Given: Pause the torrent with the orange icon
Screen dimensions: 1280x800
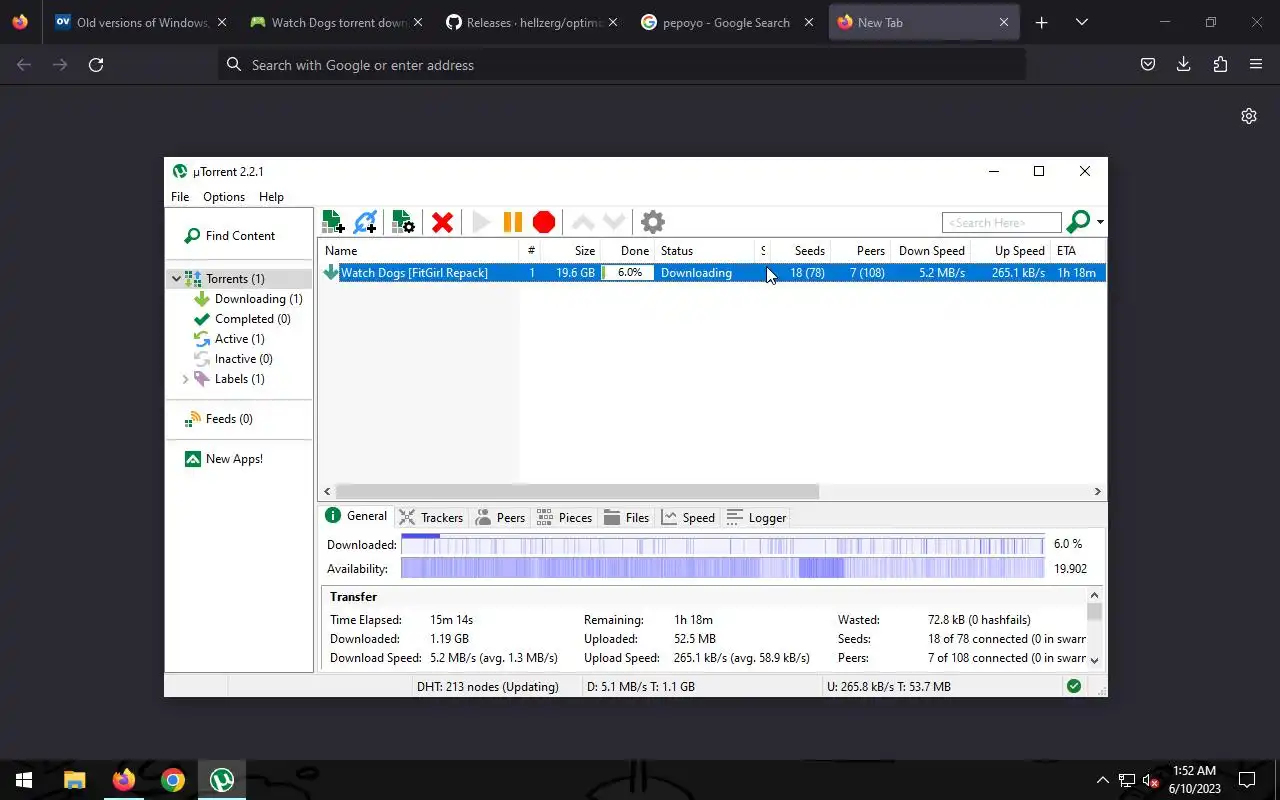Looking at the screenshot, I should pos(512,222).
